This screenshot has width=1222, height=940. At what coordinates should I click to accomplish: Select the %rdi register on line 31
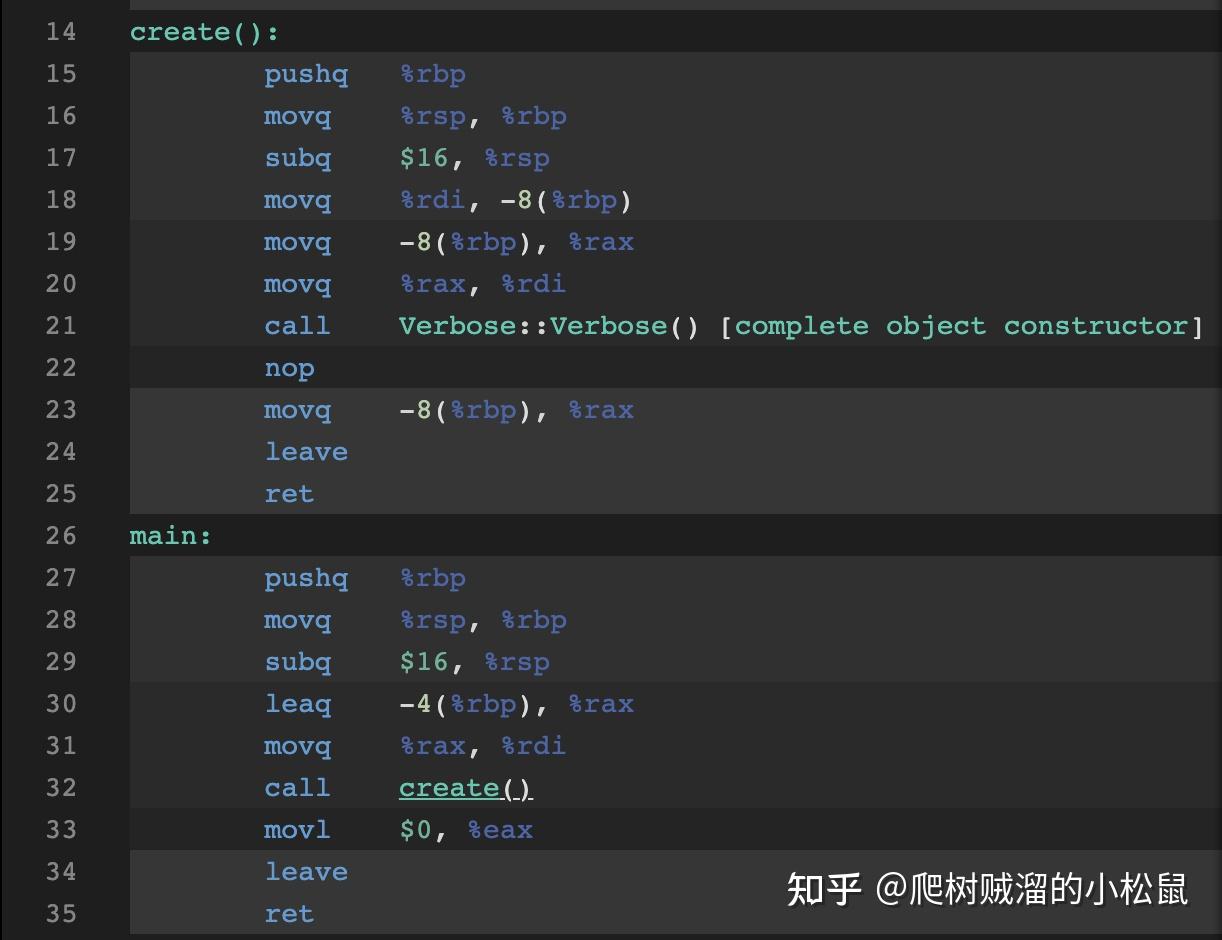pos(534,745)
